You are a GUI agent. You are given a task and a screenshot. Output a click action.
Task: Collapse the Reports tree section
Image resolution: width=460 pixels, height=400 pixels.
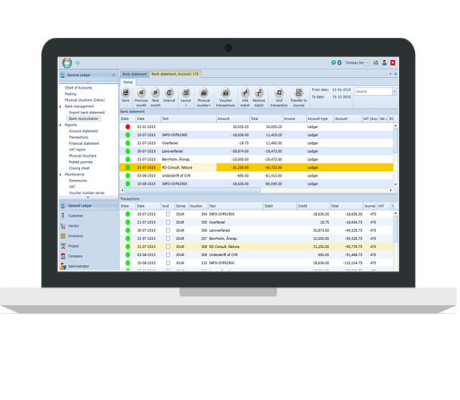61,125
